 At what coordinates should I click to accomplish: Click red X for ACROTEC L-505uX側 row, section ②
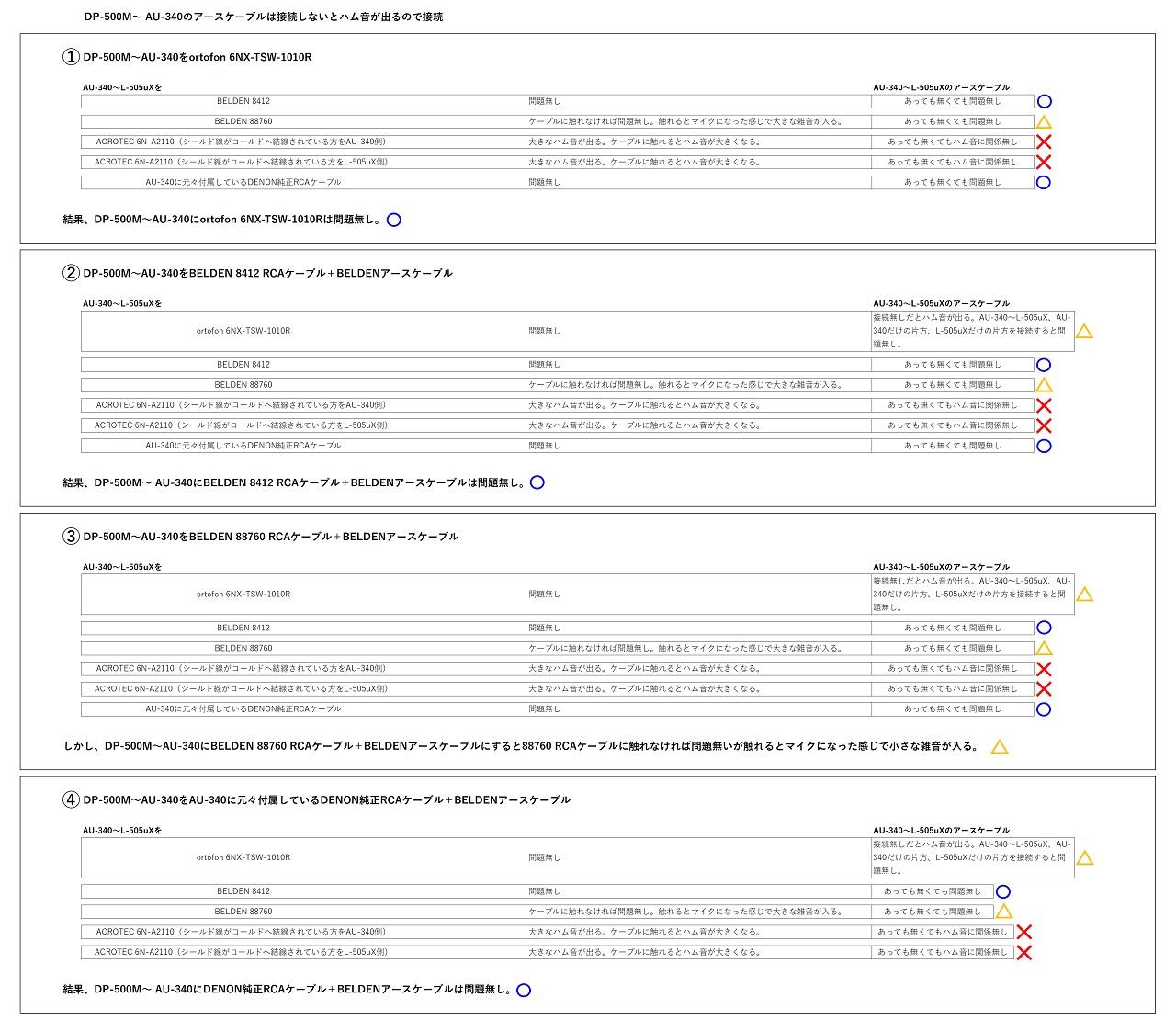(x=1044, y=426)
